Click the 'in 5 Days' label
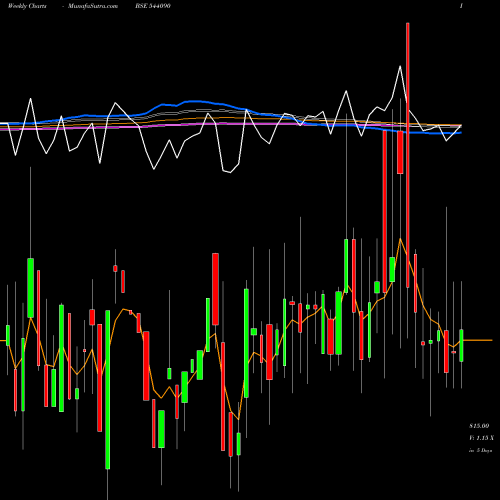The height and width of the screenshot is (500, 500). click(480, 450)
